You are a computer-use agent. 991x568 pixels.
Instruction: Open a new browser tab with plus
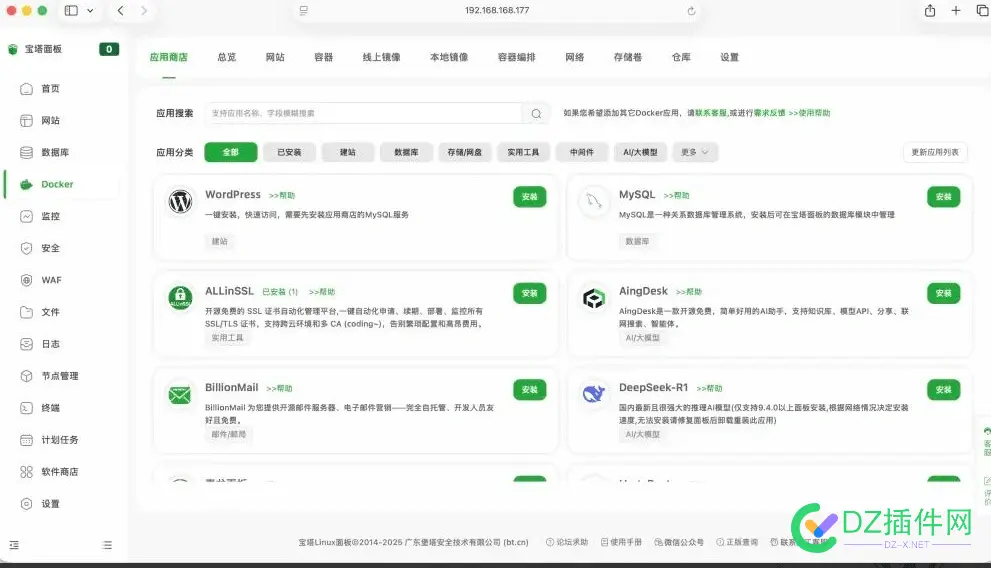click(x=956, y=11)
